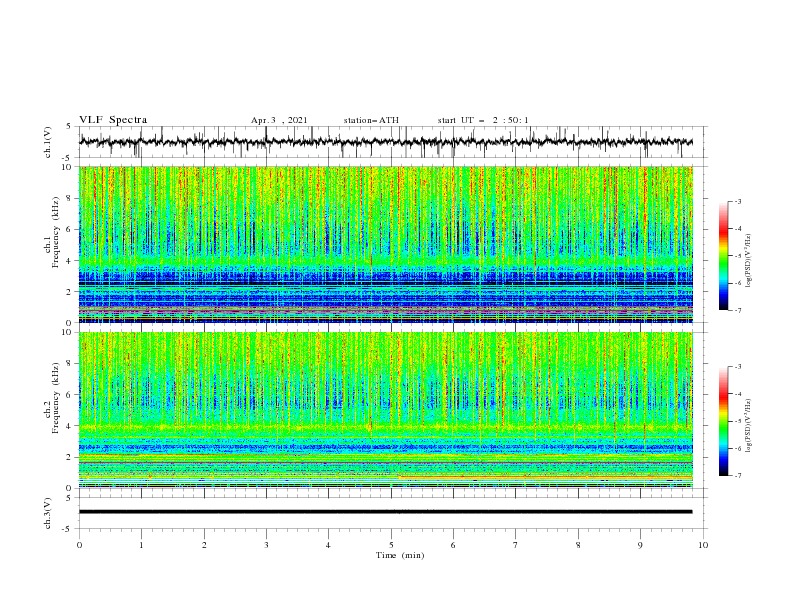Viewport: 792px width, 612px height.
Task: Click the time axis tick label "3"
Action: pyautogui.click(x=266, y=545)
